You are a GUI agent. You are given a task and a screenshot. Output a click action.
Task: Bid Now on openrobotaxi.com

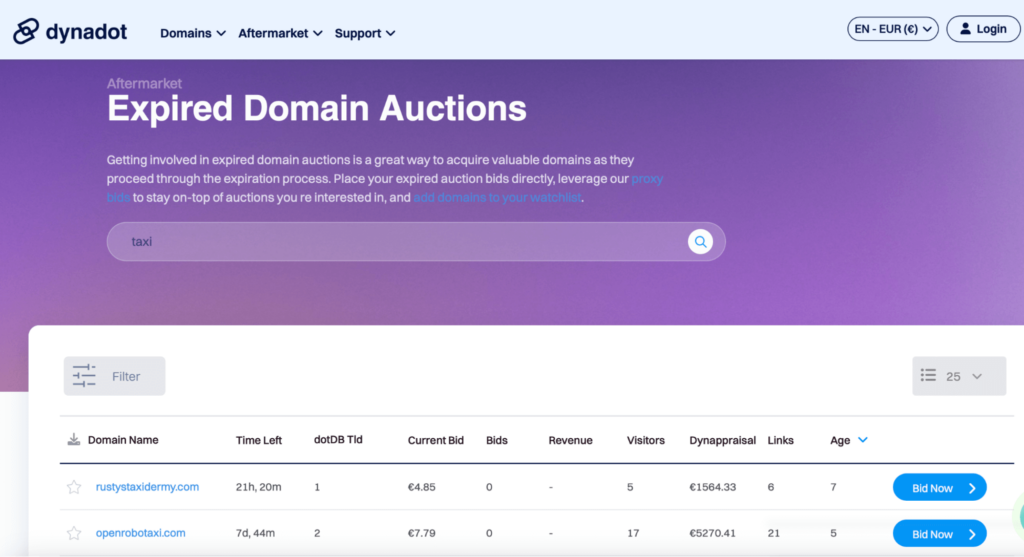(940, 534)
